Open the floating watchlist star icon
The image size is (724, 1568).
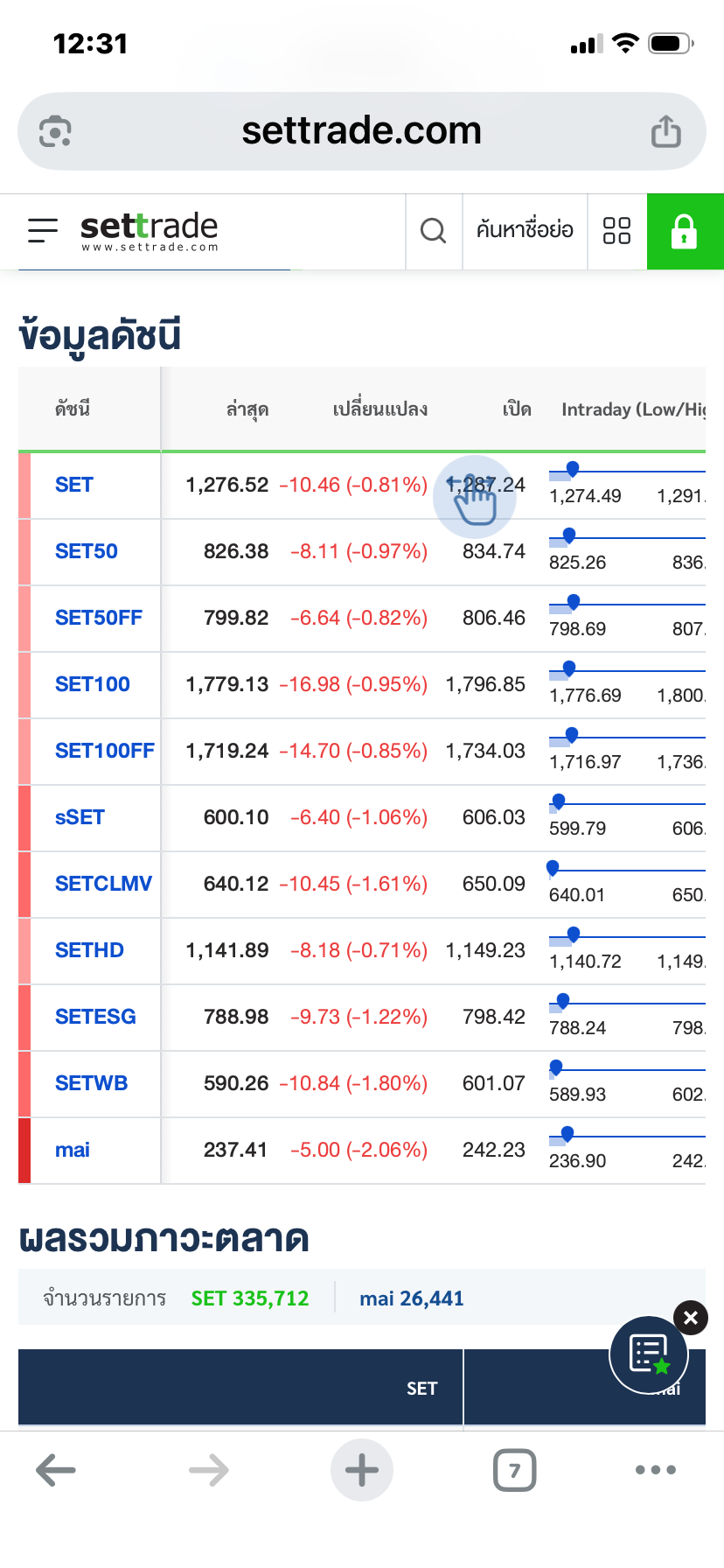(649, 1354)
